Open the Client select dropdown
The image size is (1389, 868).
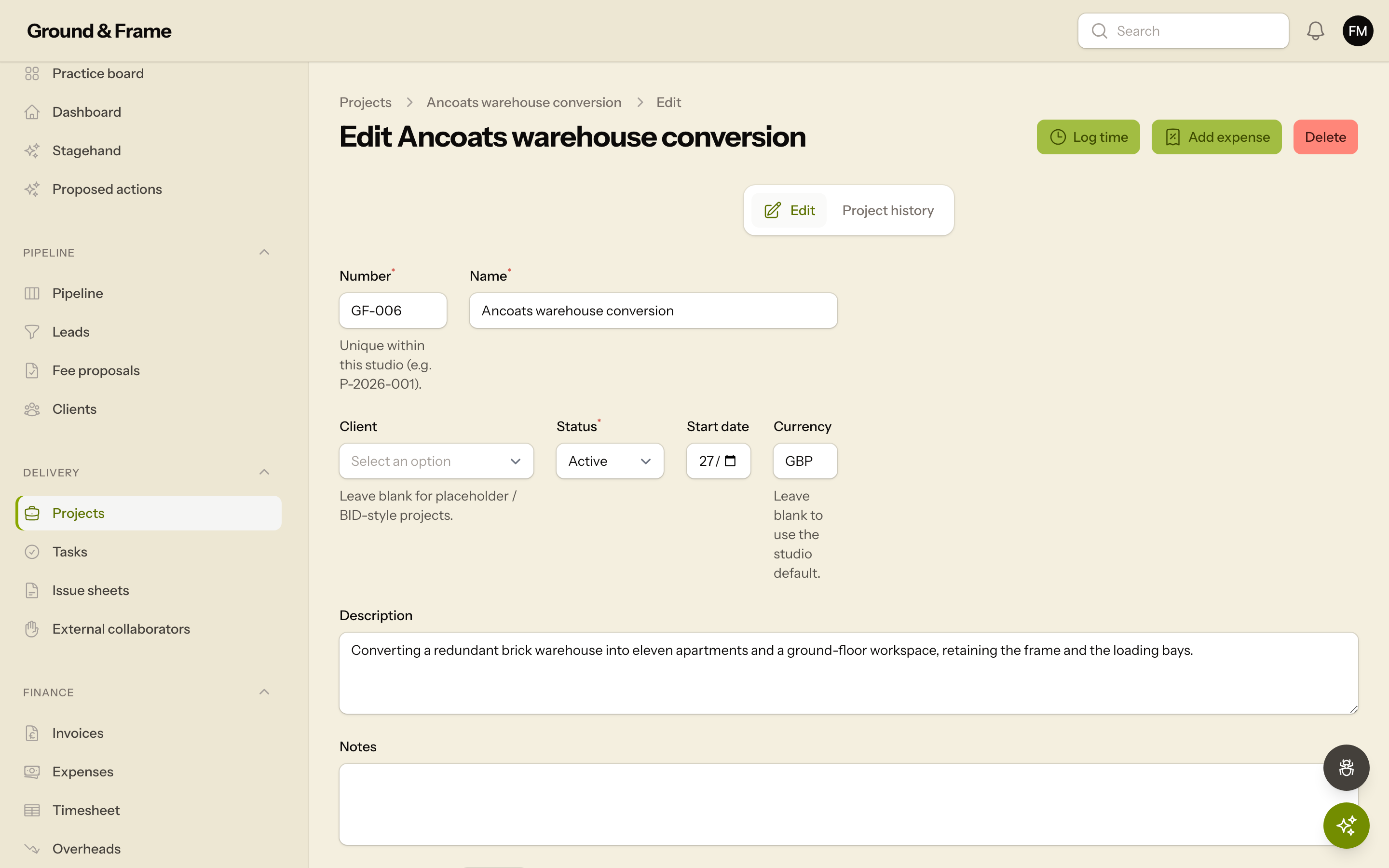point(436,461)
